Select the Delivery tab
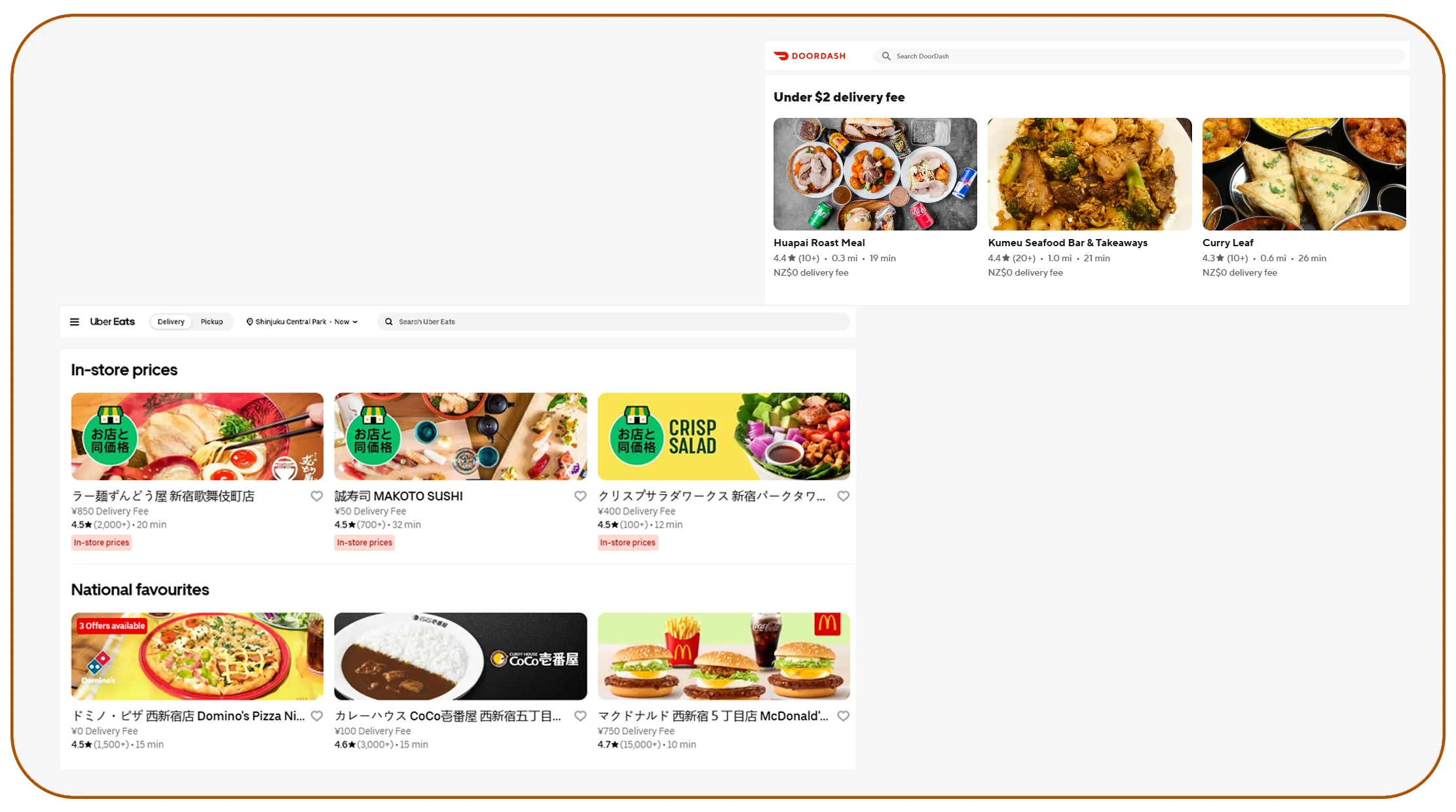 171,322
